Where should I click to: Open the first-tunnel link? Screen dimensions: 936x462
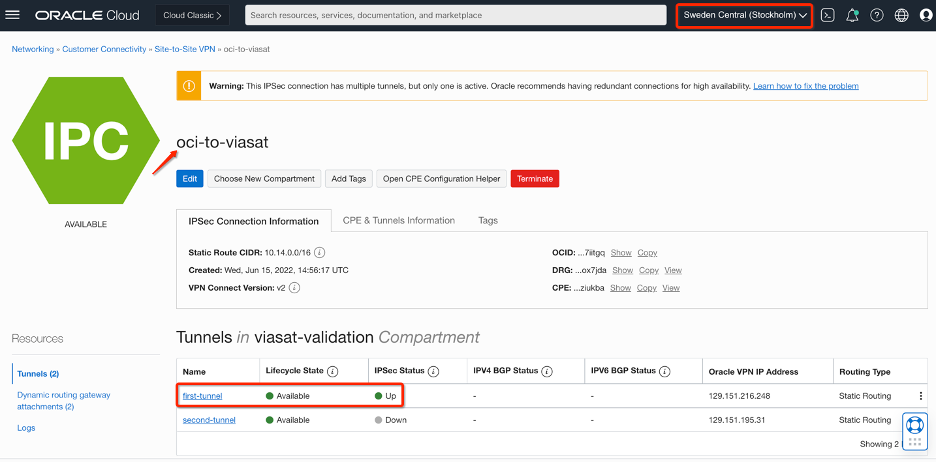pyautogui.click(x=202, y=396)
